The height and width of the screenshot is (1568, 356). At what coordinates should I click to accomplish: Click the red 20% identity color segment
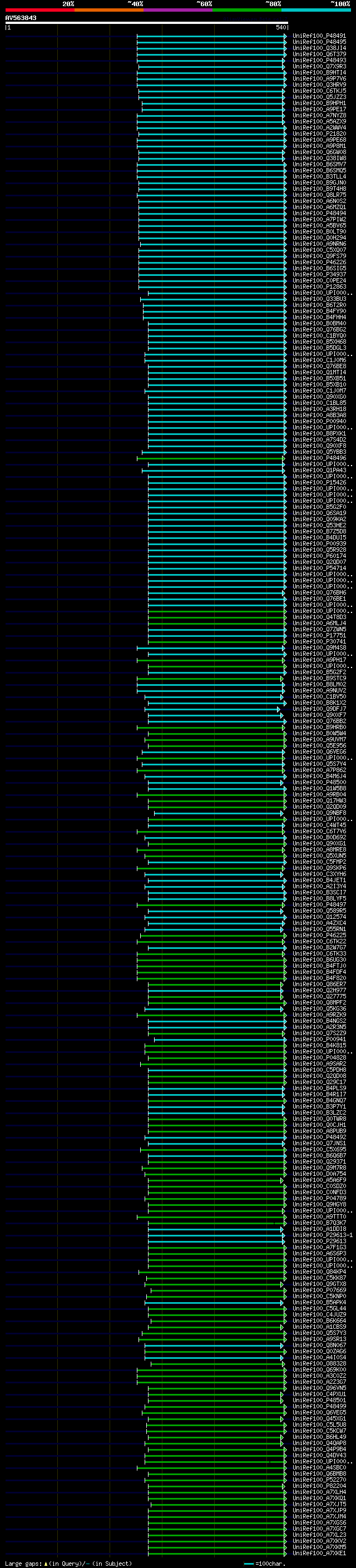39,10
